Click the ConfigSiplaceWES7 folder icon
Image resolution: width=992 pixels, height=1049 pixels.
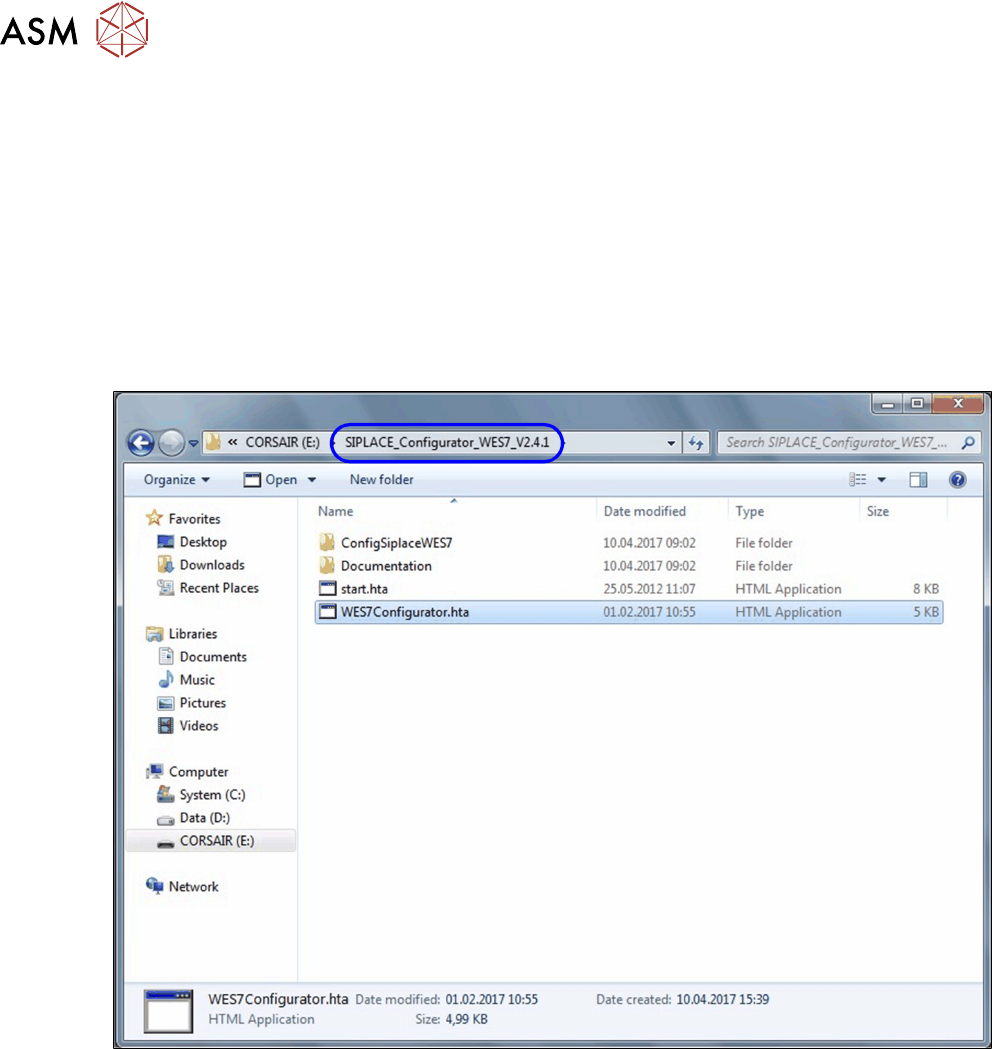[327, 543]
